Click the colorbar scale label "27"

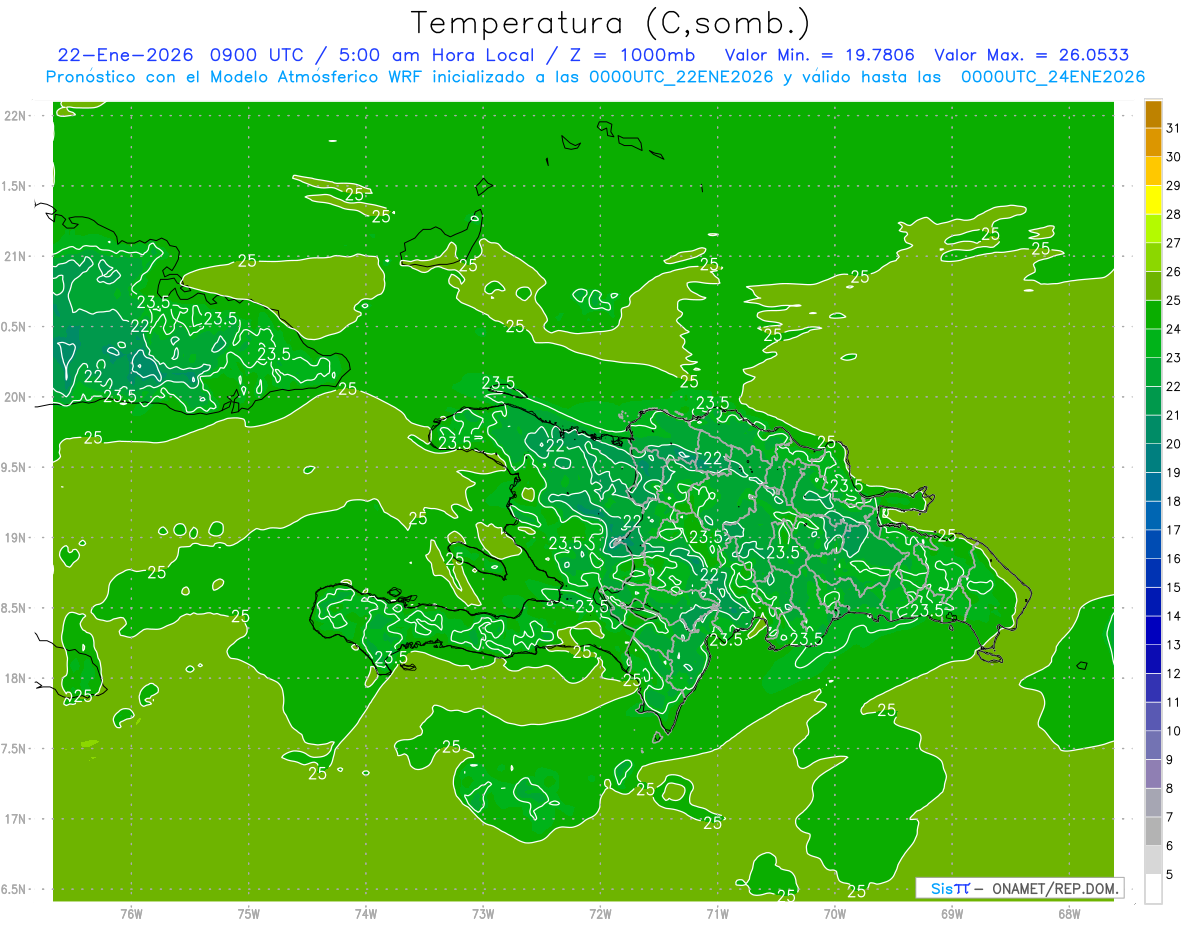pyautogui.click(x=1174, y=243)
